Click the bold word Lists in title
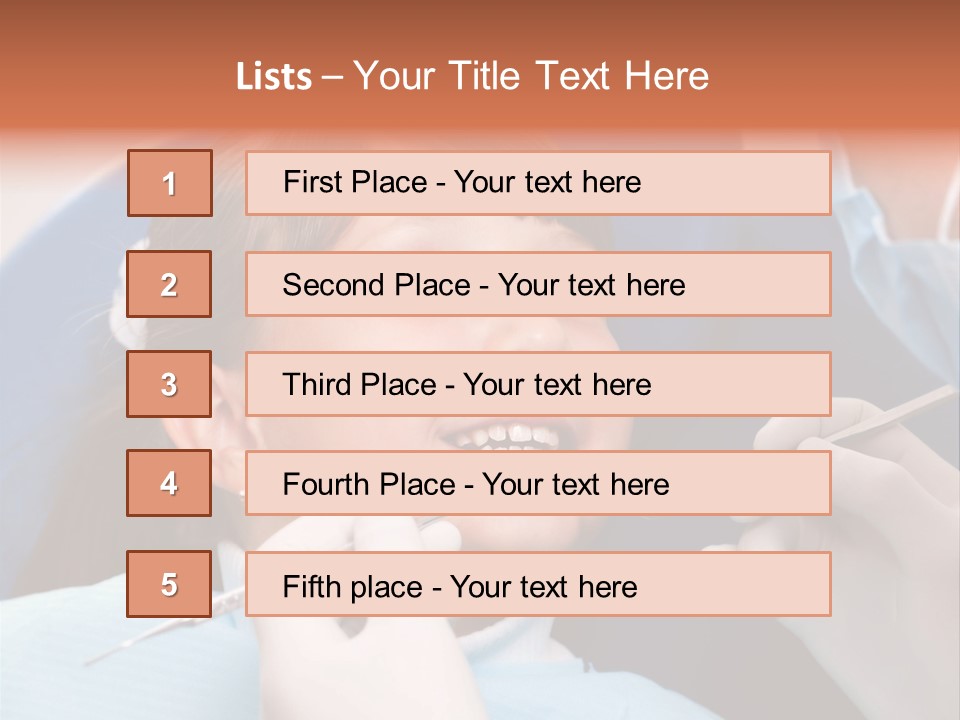Viewport: 960px width, 720px height. [274, 77]
